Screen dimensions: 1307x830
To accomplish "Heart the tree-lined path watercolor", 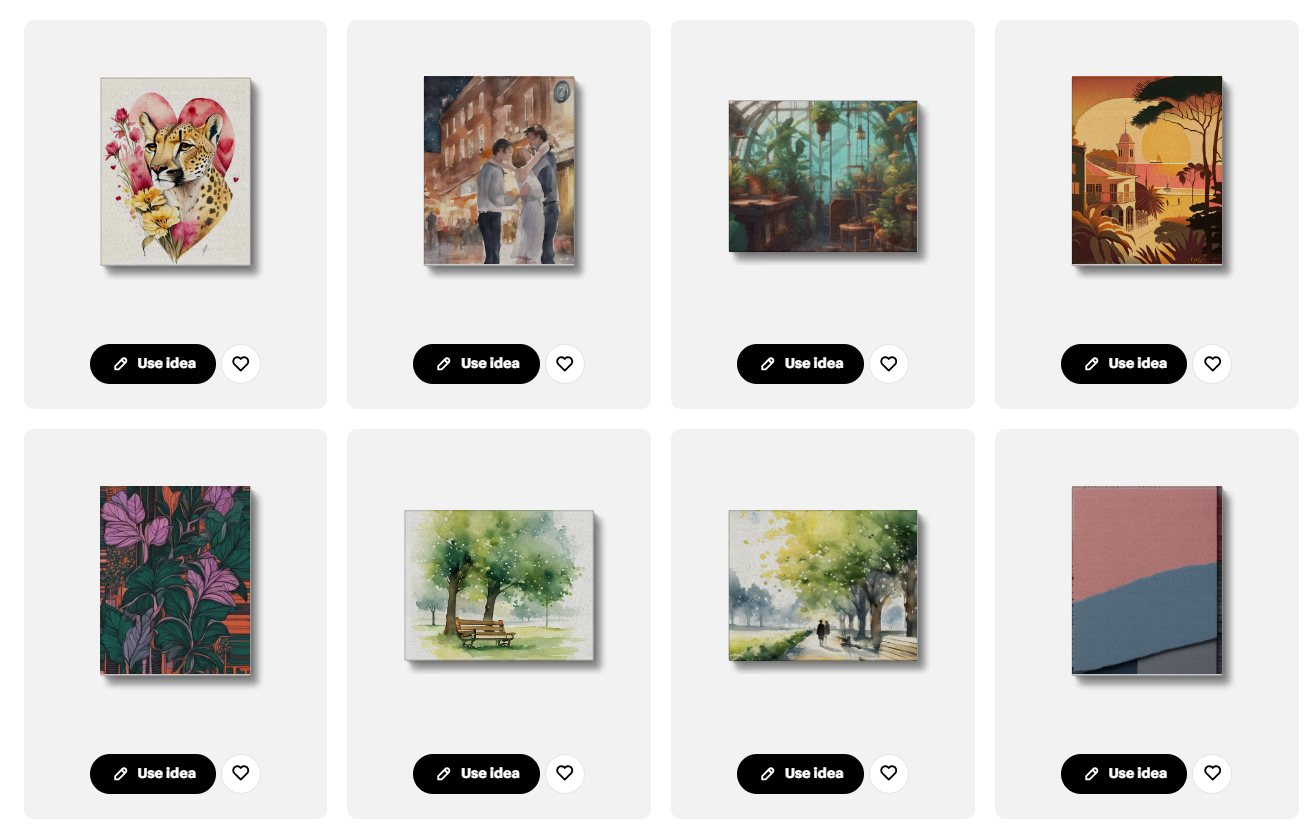I will pos(889,774).
